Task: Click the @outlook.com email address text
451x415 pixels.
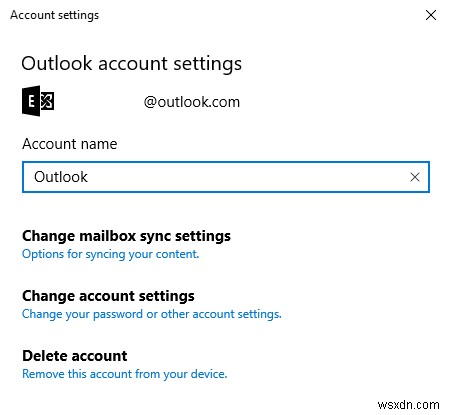Action: tap(192, 102)
